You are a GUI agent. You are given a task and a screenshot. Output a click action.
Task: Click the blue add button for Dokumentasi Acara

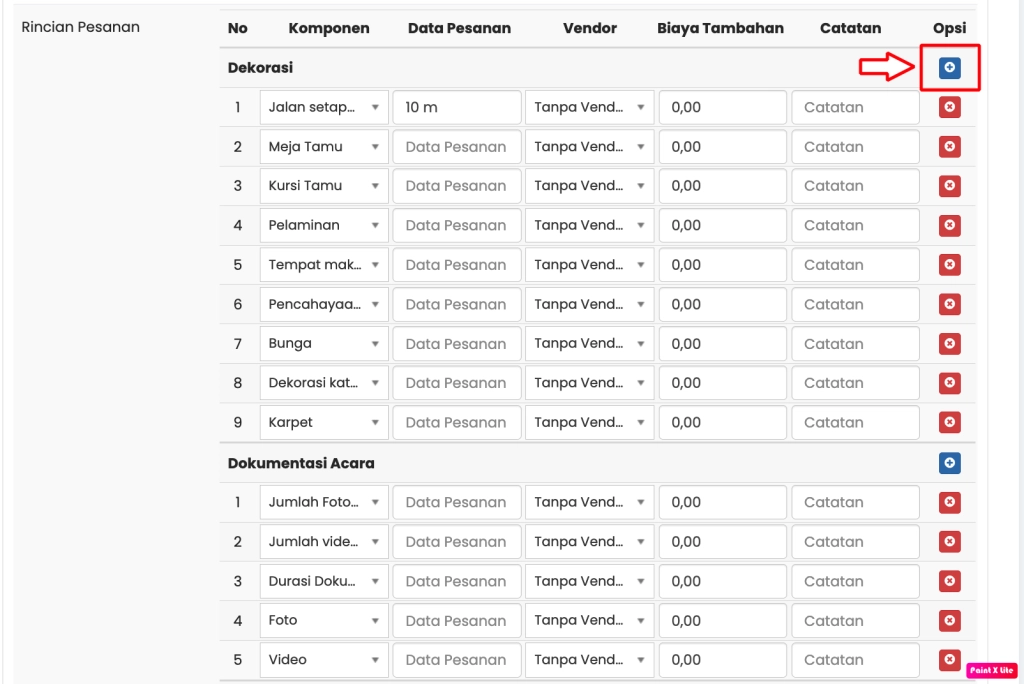[x=949, y=463]
